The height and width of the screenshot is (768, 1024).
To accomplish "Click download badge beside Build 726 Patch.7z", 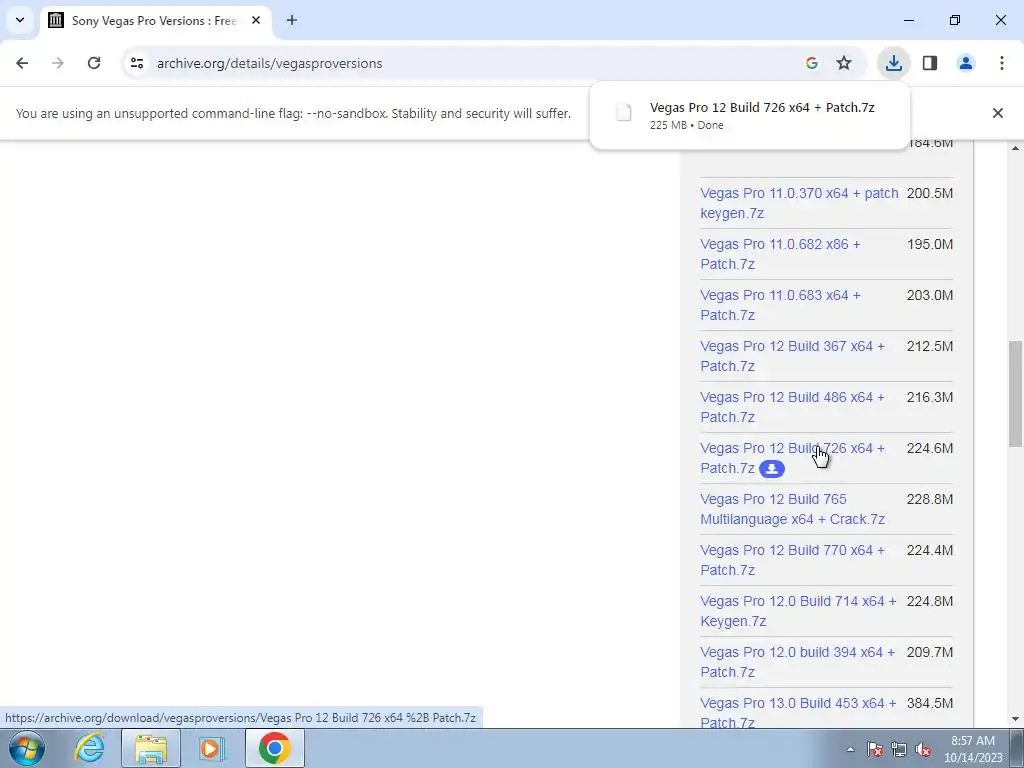I will [x=772, y=469].
